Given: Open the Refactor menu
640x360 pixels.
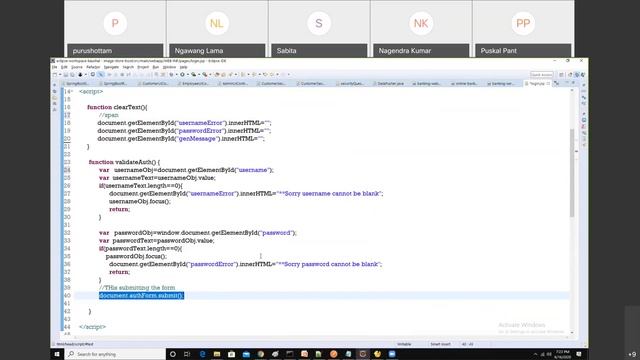Looking at the screenshot, I should coord(93,67).
